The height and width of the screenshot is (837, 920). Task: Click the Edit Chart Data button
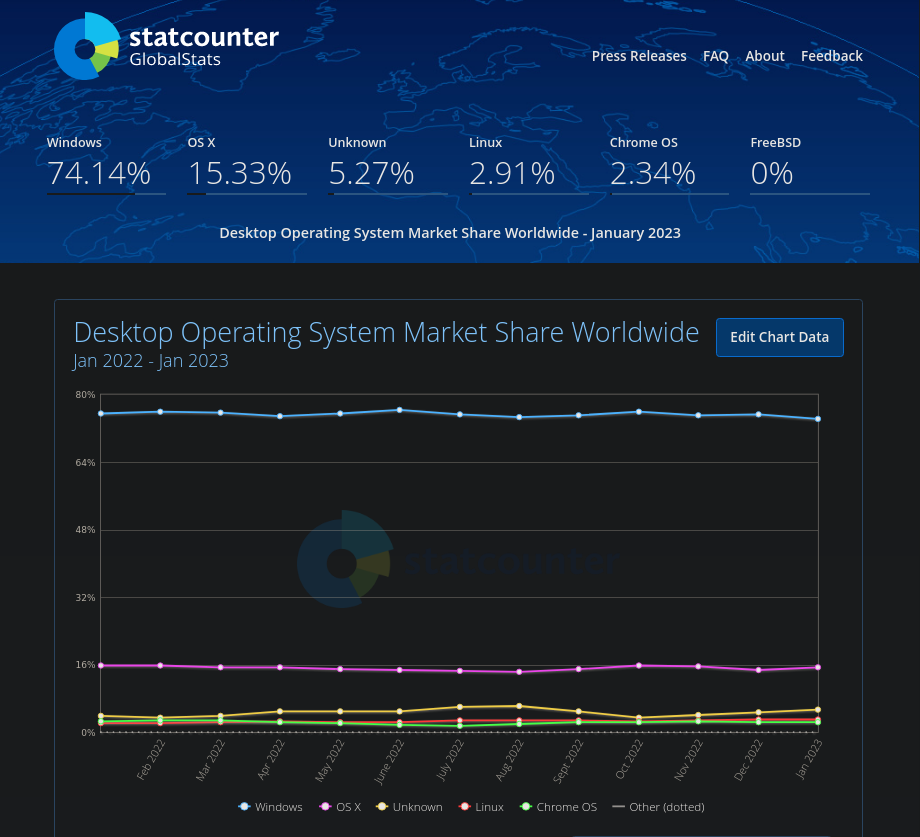click(x=780, y=337)
